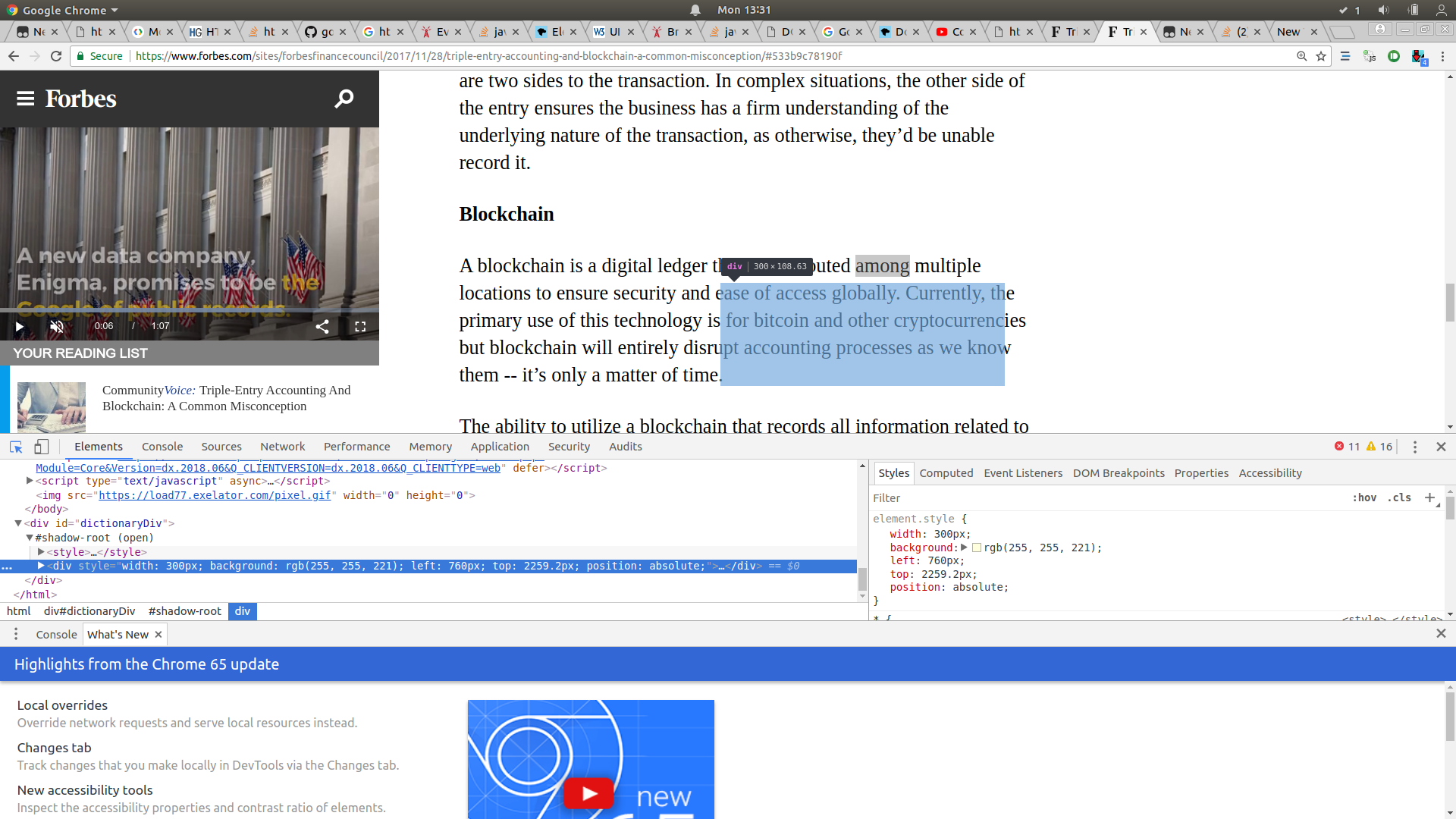The height and width of the screenshot is (819, 1456).
Task: Activate the DevTools element inspector tool
Action: [x=16, y=447]
